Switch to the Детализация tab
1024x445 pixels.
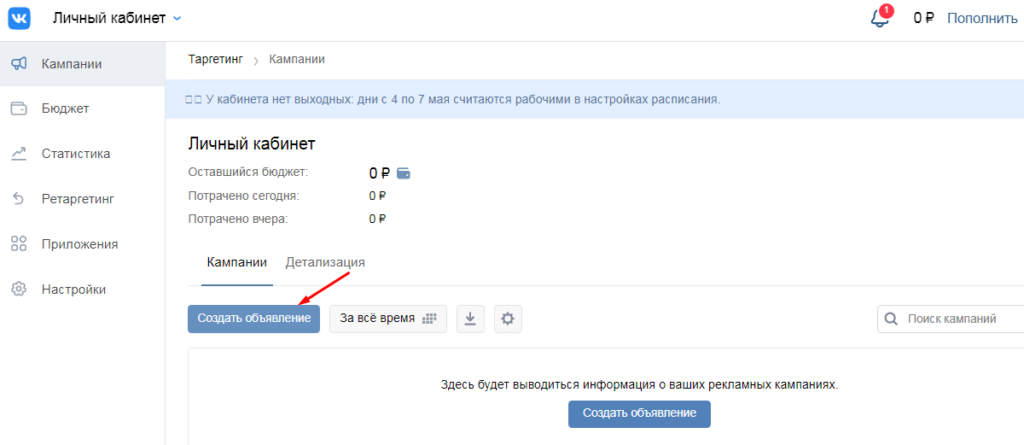point(325,262)
